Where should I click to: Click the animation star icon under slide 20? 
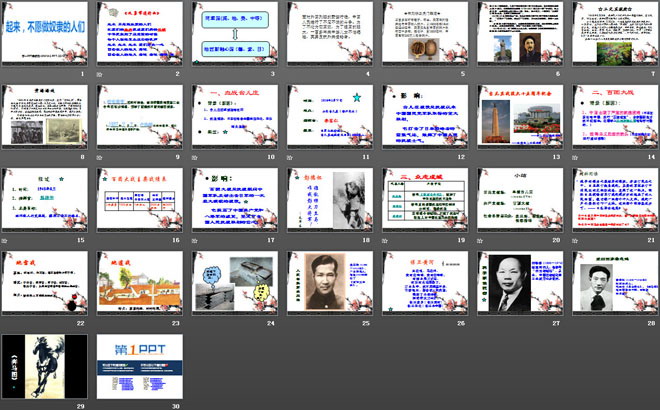[480, 241]
